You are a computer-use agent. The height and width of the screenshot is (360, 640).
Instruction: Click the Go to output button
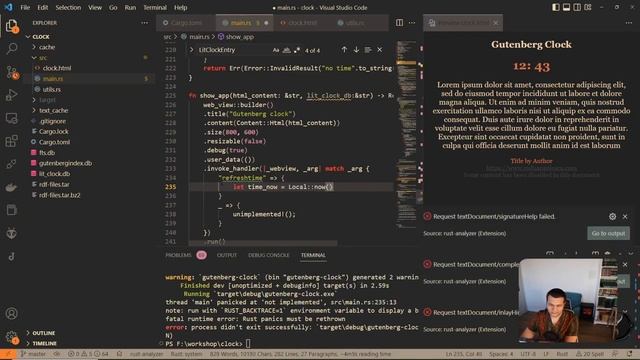point(608,233)
